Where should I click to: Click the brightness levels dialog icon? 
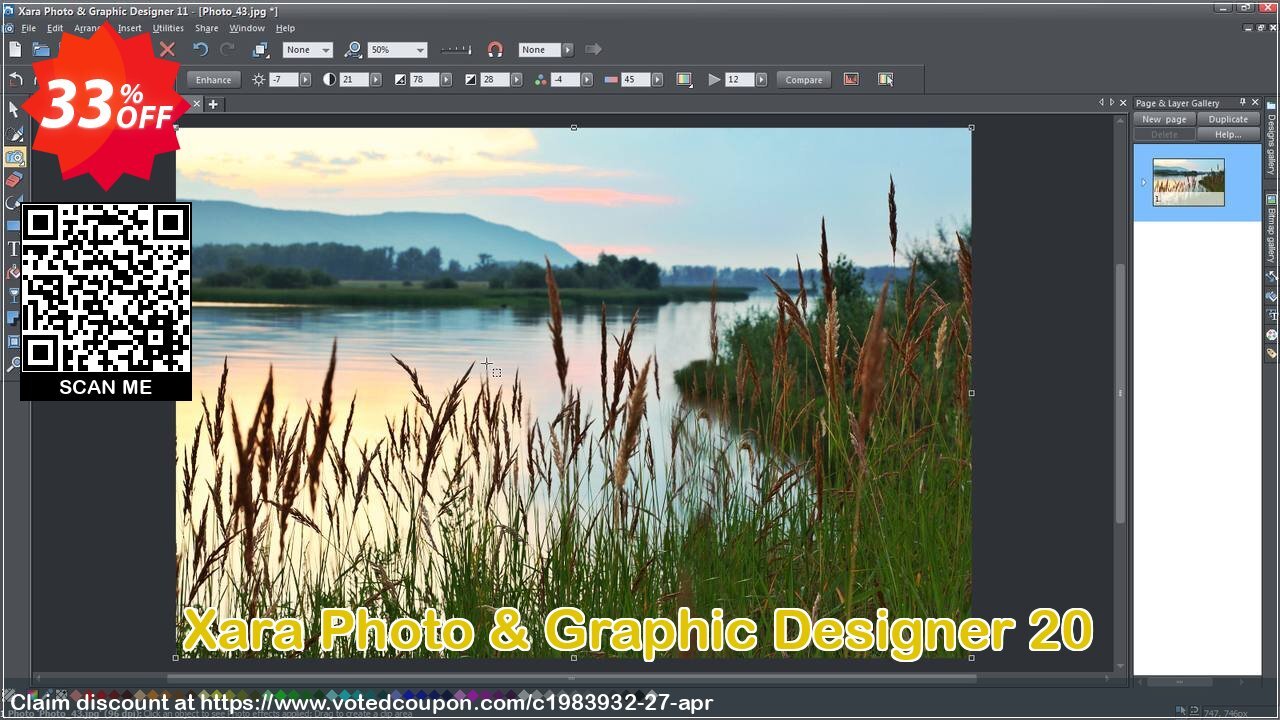885,79
